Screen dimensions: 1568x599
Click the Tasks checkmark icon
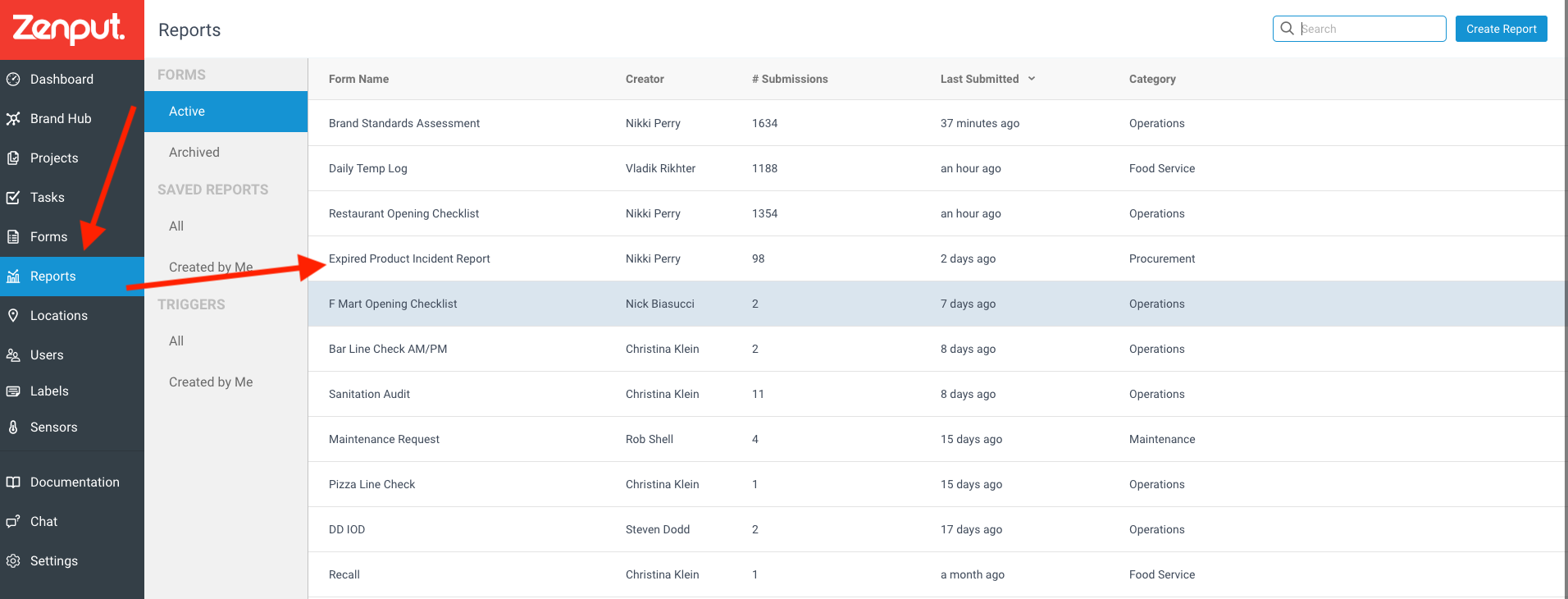point(13,198)
